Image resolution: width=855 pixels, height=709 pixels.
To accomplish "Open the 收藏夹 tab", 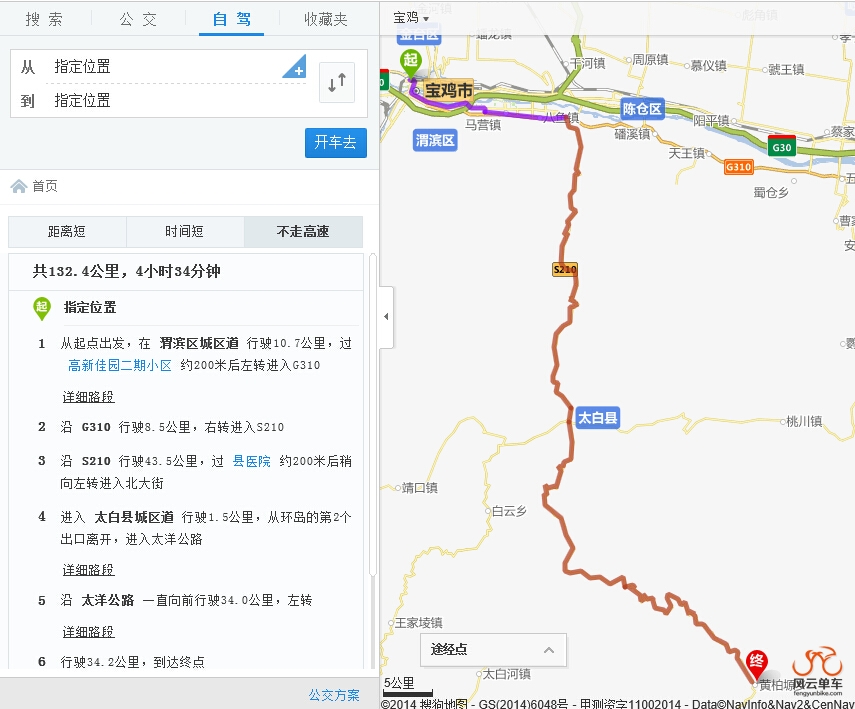I will [x=327, y=19].
